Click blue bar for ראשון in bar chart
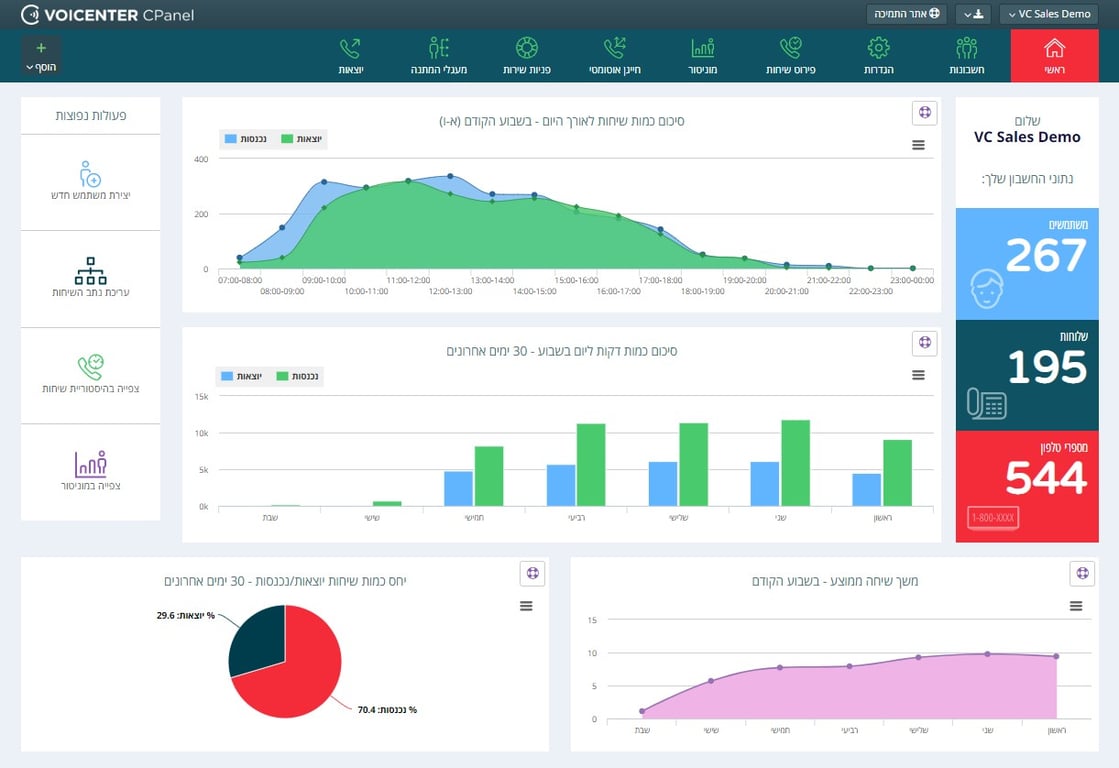This screenshot has height=768, width=1119. [866, 490]
